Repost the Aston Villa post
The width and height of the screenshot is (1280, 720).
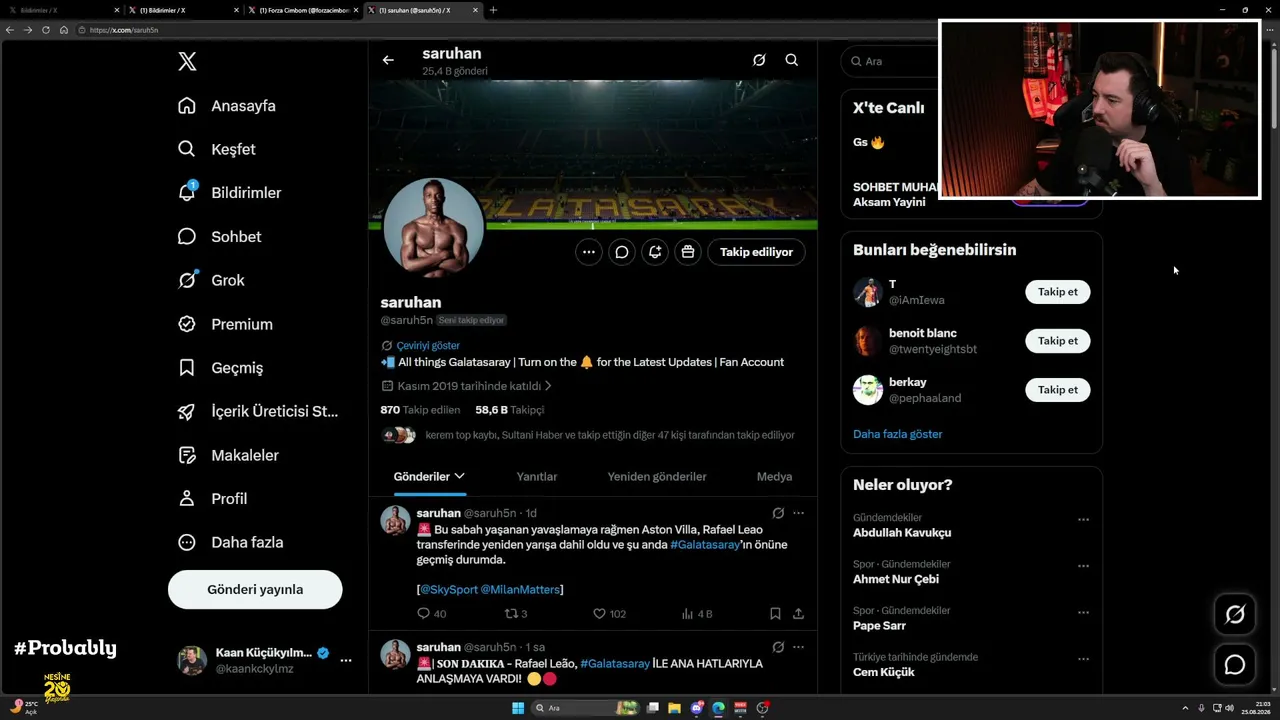pyautogui.click(x=516, y=614)
